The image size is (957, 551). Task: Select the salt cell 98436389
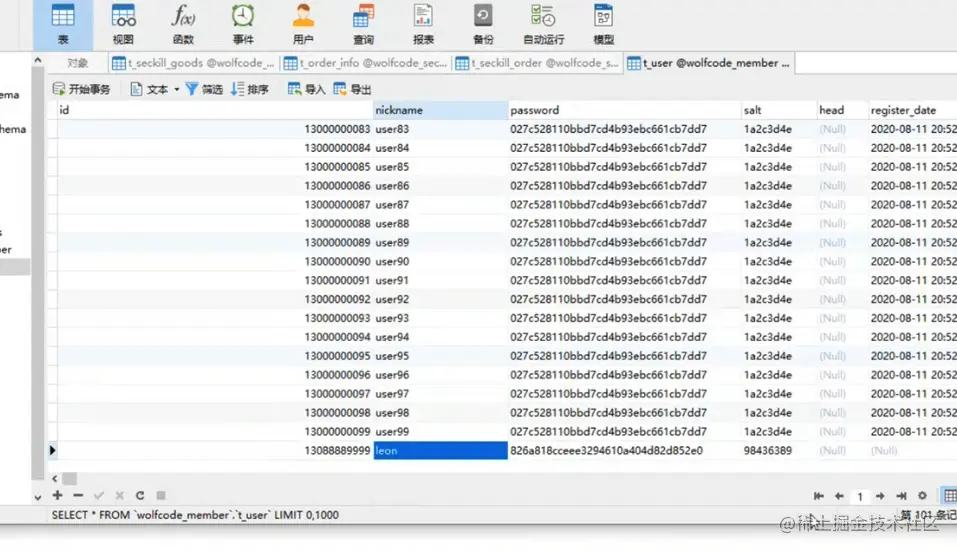[x=778, y=450]
